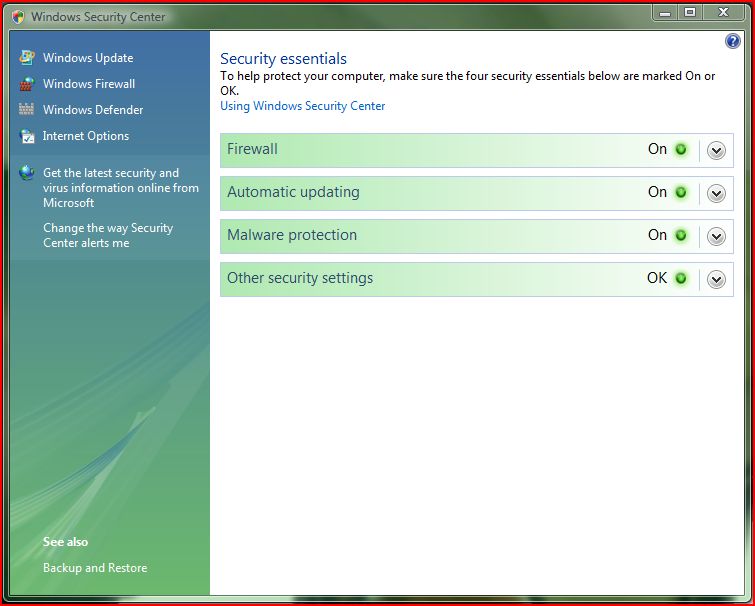Click the globe icon beside latest security info
This screenshot has width=755, height=606.
[27, 173]
